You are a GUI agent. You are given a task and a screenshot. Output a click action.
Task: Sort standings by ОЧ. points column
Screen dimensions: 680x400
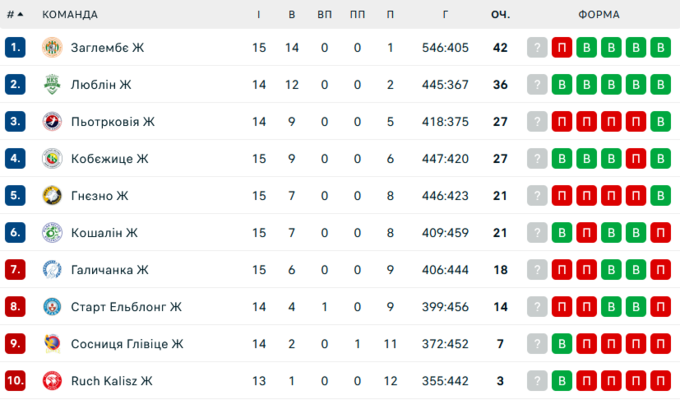click(500, 15)
